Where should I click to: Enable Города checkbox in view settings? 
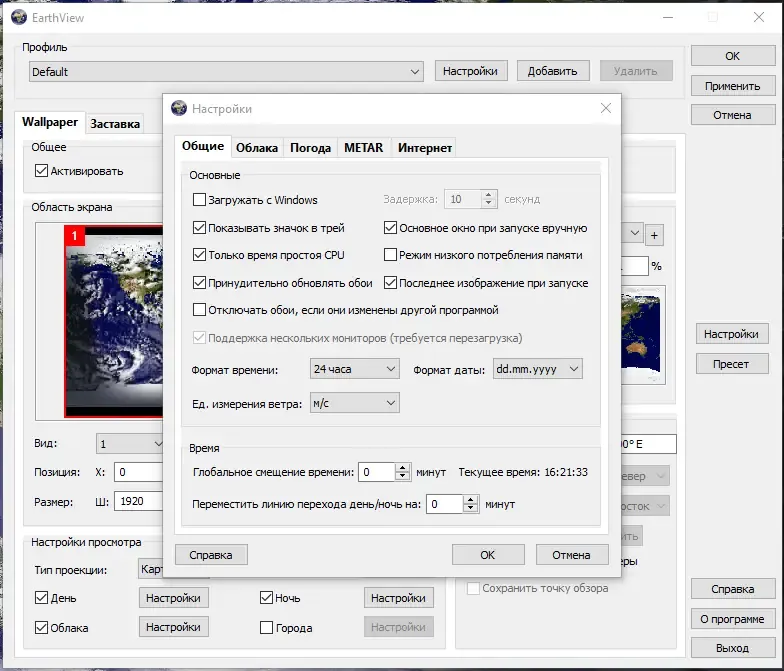(x=266, y=628)
